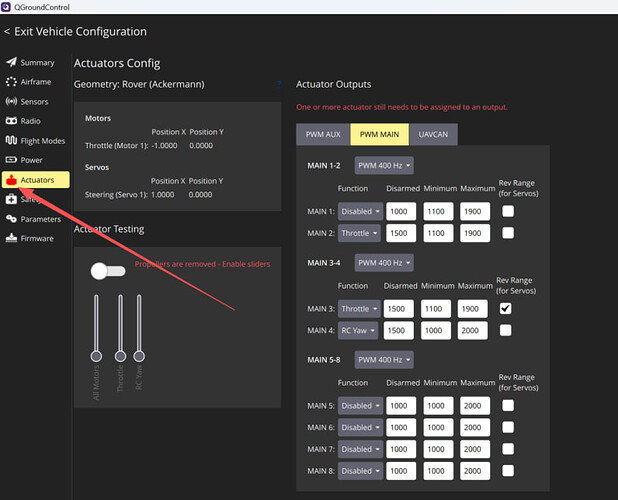The image size is (618, 500).
Task: Click the Power battery icon
Action: click(11, 160)
